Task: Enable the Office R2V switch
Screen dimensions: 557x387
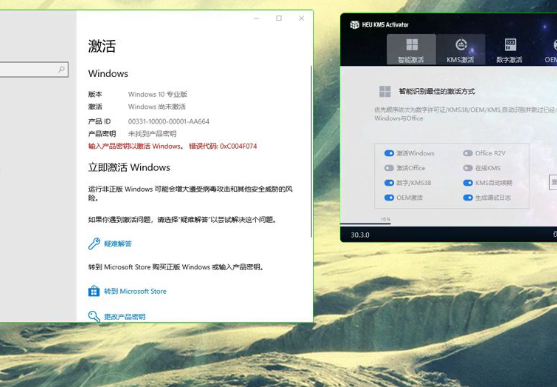Action: click(x=468, y=153)
